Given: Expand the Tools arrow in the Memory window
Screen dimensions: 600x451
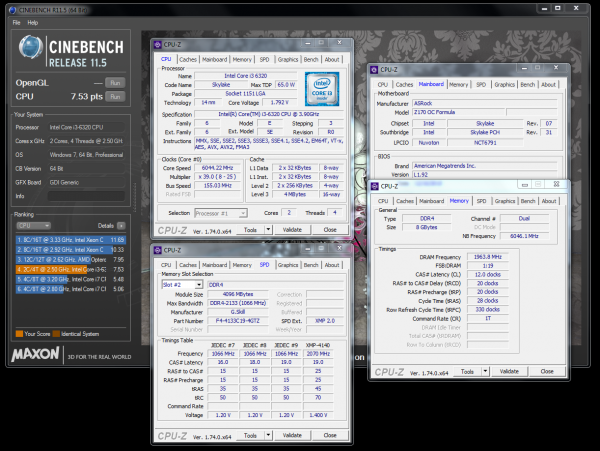Looking at the screenshot, I should click(x=485, y=371).
